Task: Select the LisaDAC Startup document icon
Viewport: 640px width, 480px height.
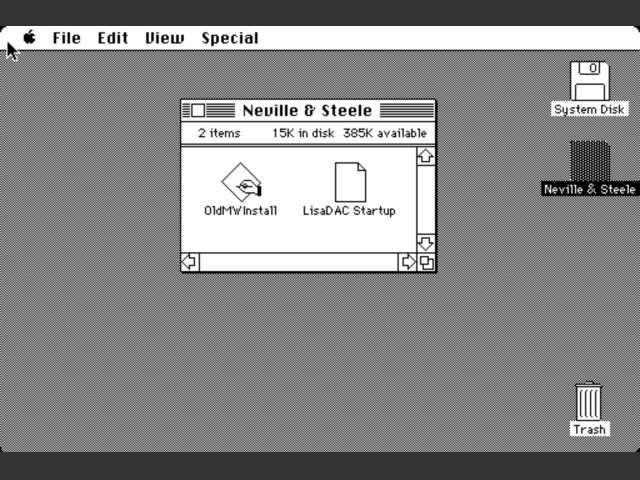Action: [350, 182]
